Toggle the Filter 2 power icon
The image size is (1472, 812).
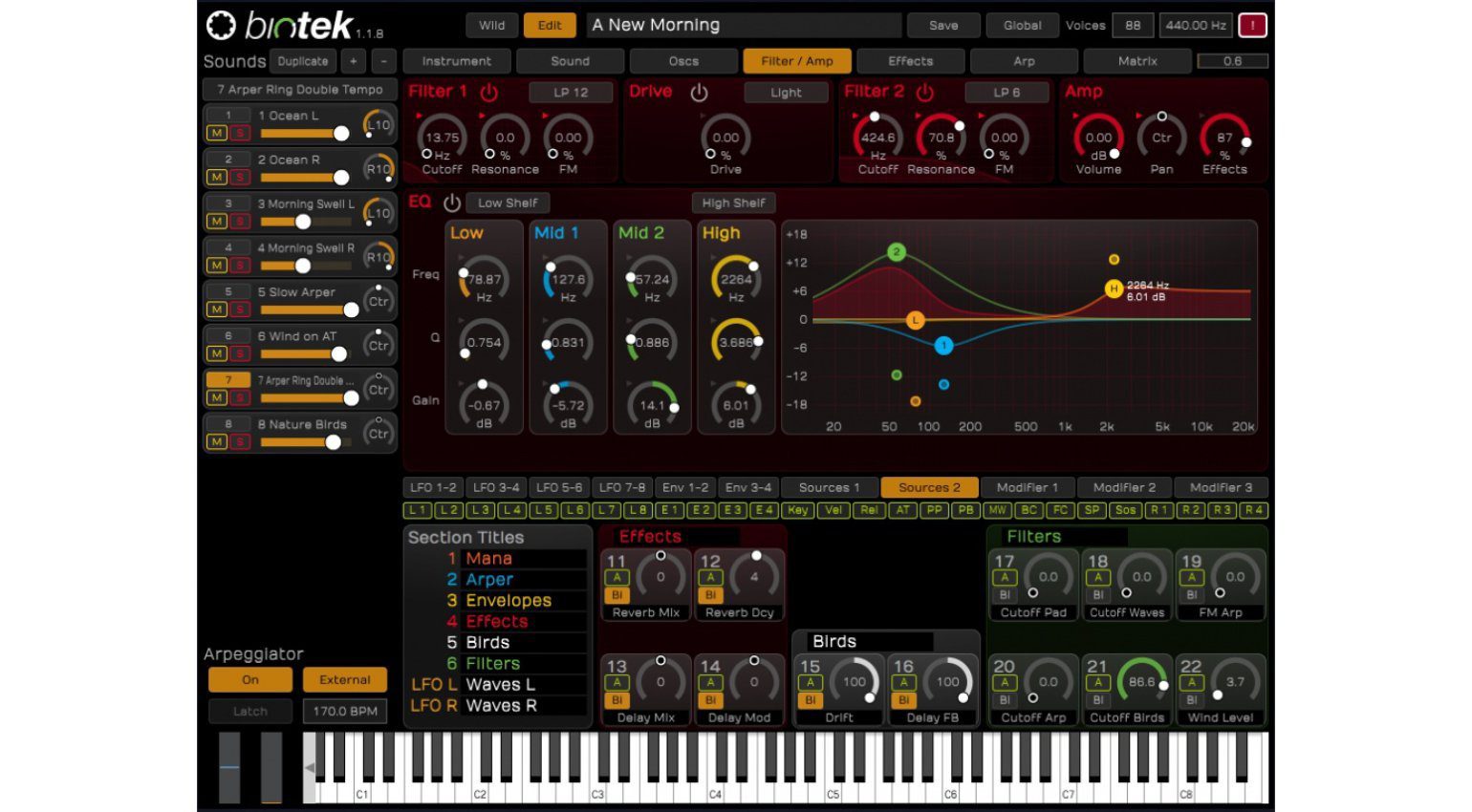(x=924, y=92)
